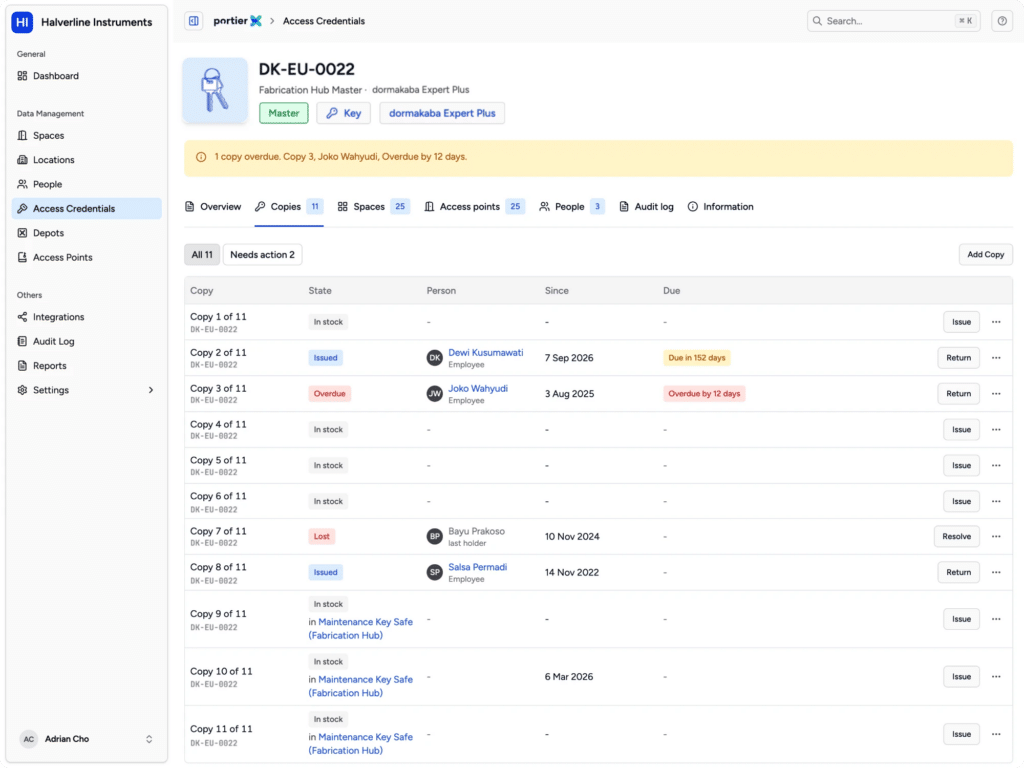Image resolution: width=1024 pixels, height=768 pixels.
Task: Open the credential's Audit log tab
Action: (x=646, y=206)
